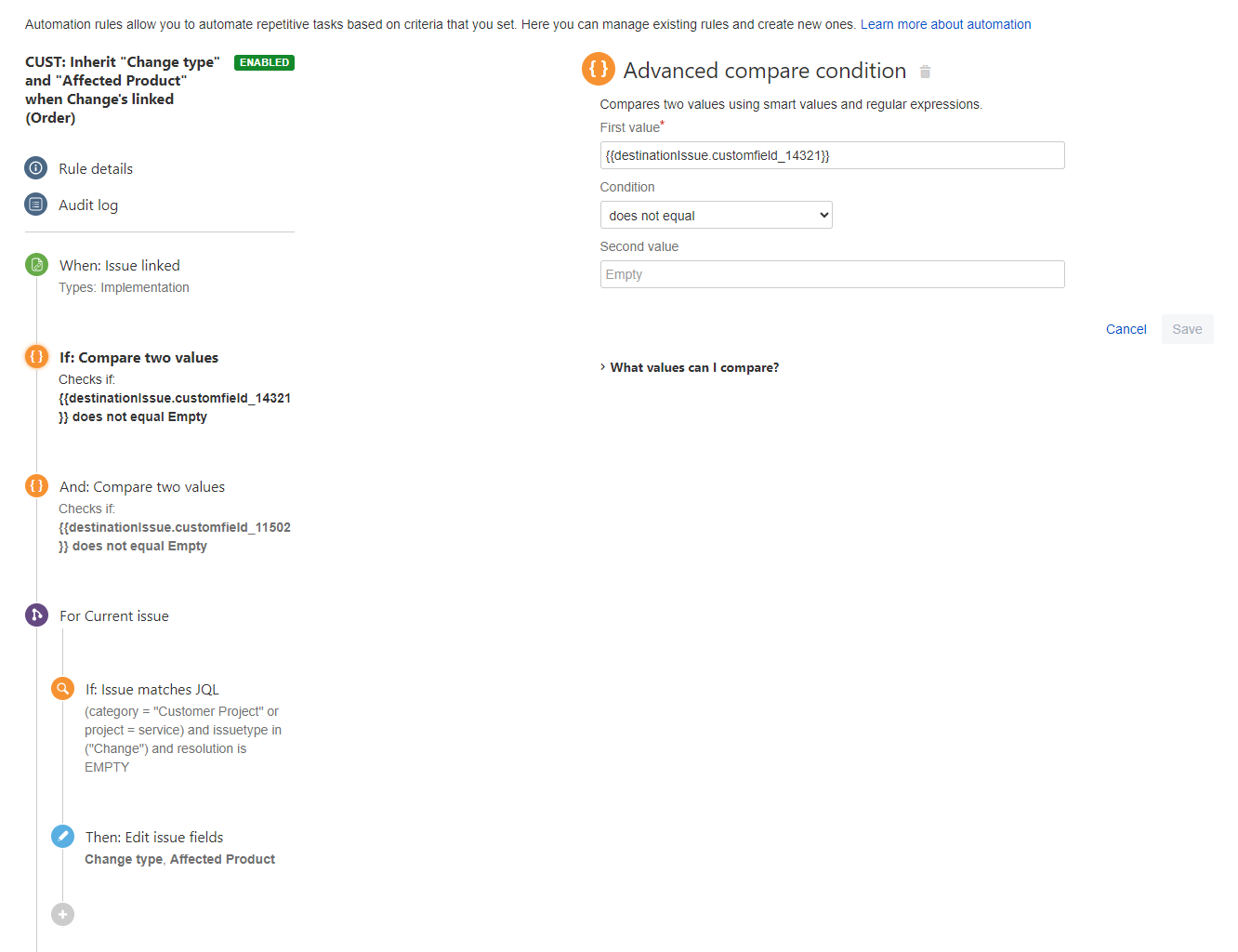Click the braces icon next to And: Compare two values
The image size is (1238, 952).
pos(35,485)
